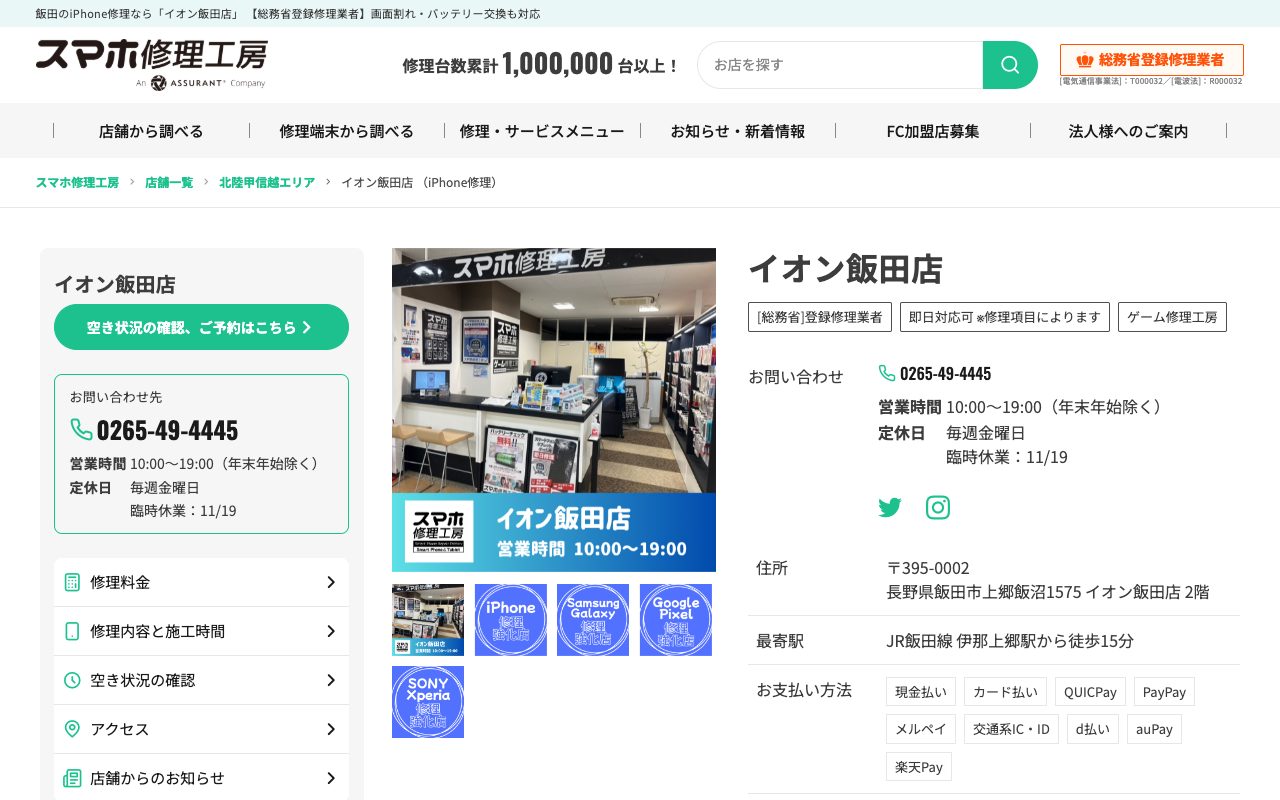Click the large store main photo

coord(554,410)
